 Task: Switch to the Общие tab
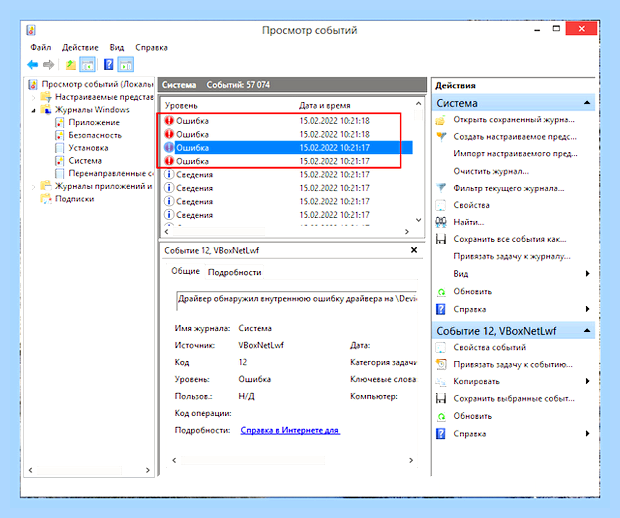(x=185, y=271)
